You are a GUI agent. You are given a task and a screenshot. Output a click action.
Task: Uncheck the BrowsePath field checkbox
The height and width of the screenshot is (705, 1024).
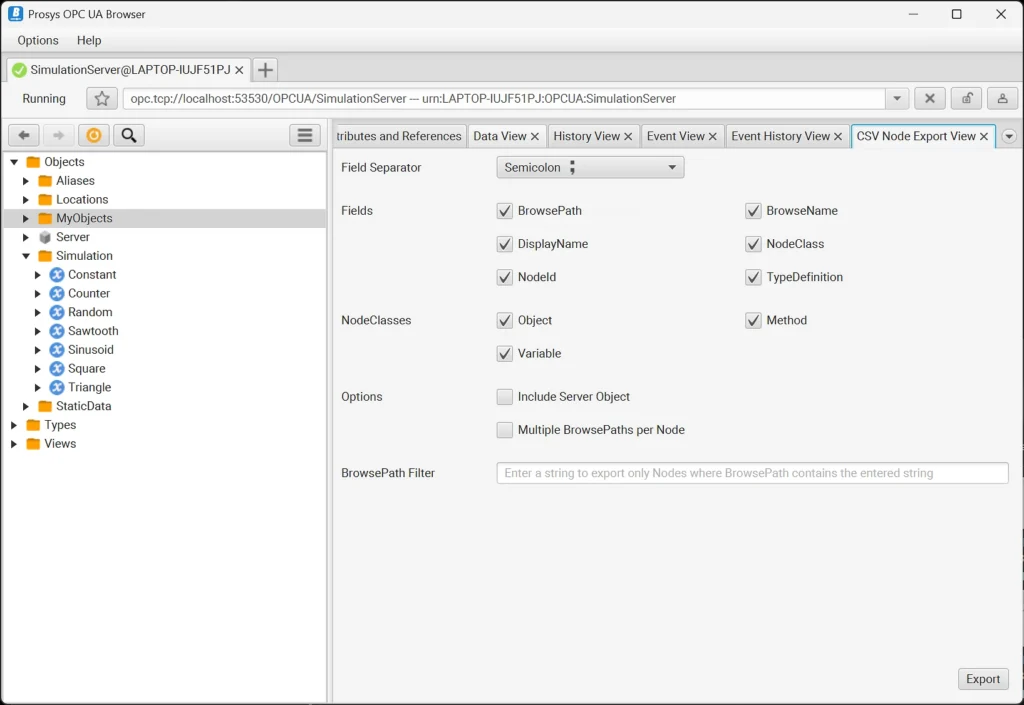tap(505, 211)
